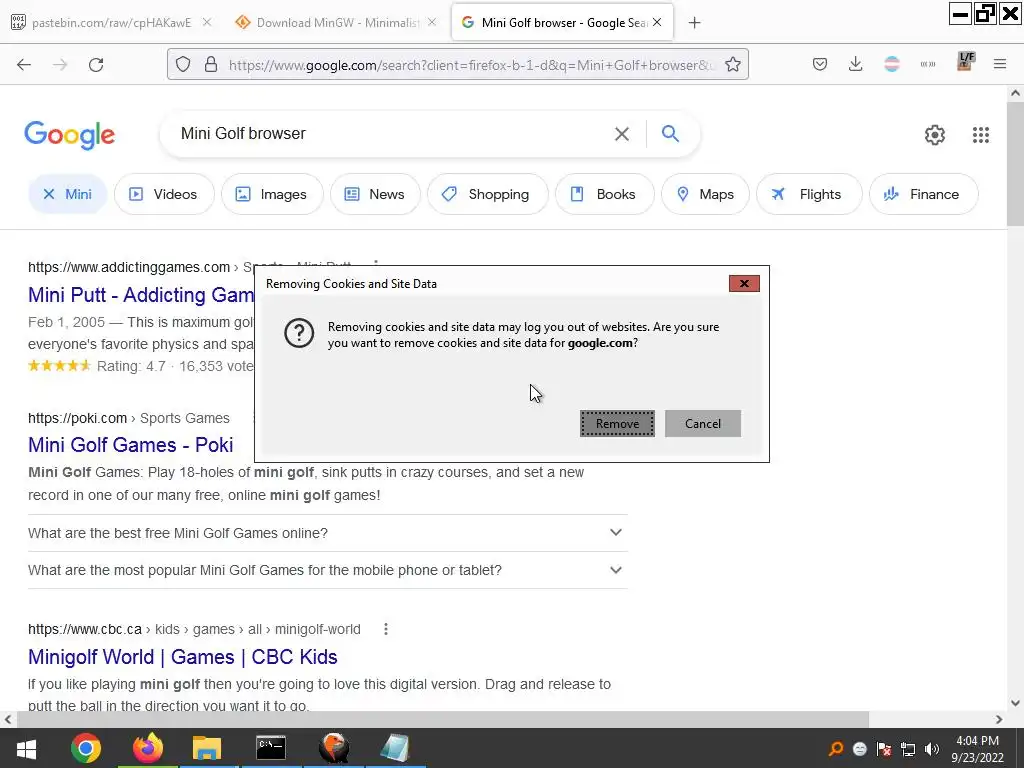Open the Command Prompt taskbar icon
Image resolution: width=1024 pixels, height=768 pixels.
pyautogui.click(x=270, y=748)
